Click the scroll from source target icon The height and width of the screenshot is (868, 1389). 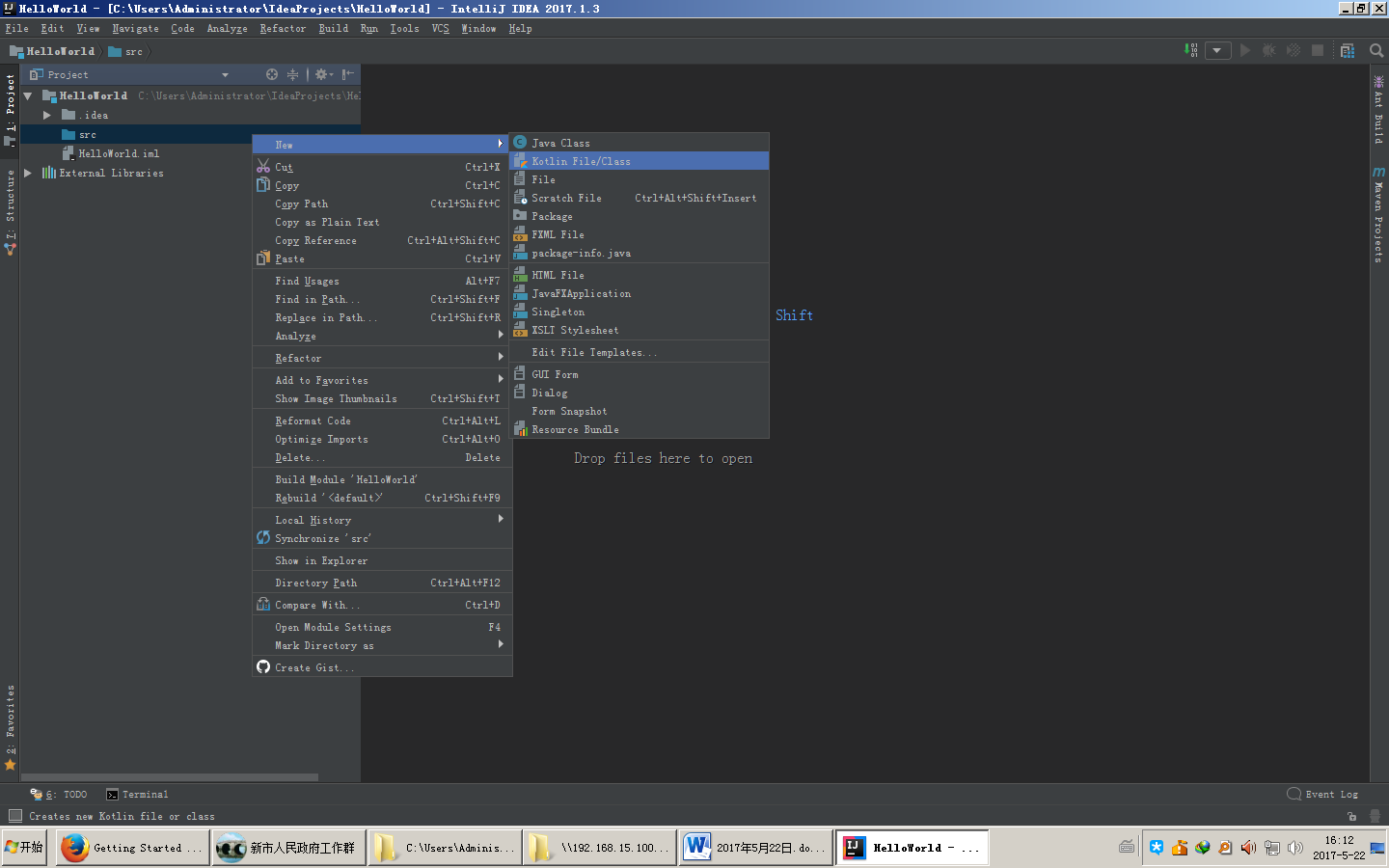click(272, 74)
